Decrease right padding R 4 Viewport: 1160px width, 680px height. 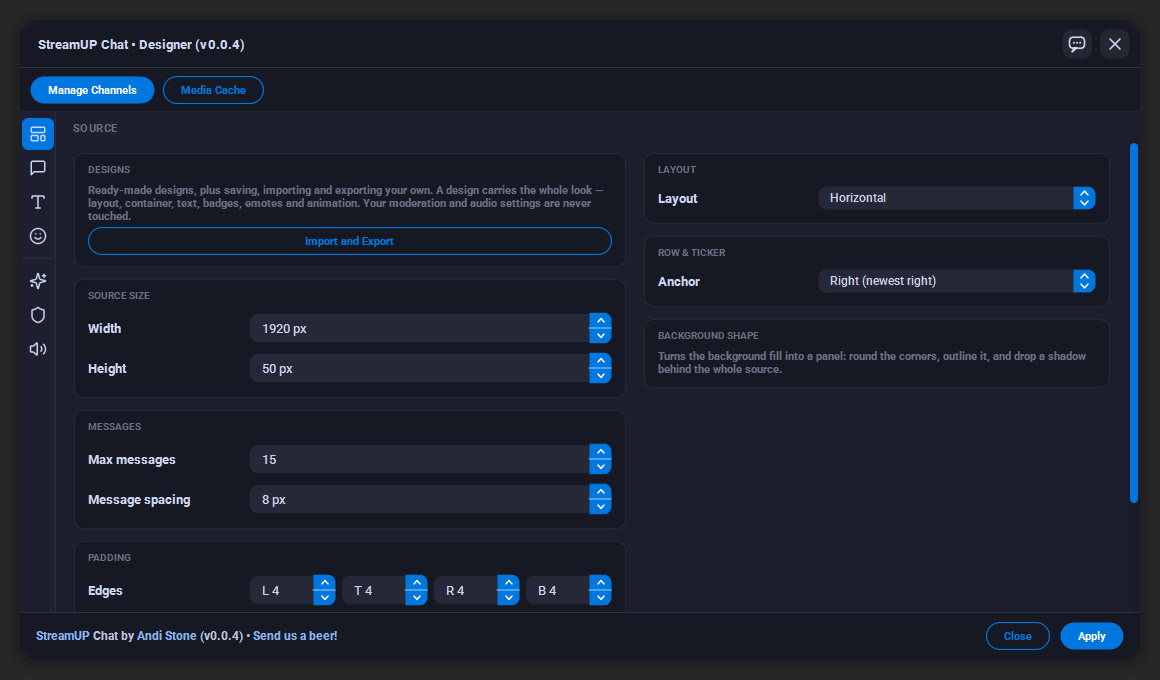pyautogui.click(x=508, y=598)
